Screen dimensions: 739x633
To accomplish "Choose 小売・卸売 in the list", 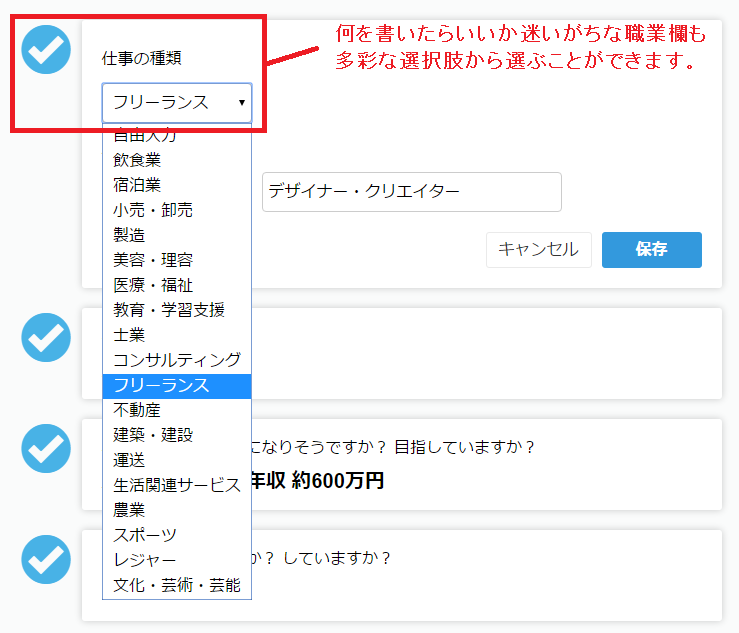I will pyautogui.click(x=153, y=210).
